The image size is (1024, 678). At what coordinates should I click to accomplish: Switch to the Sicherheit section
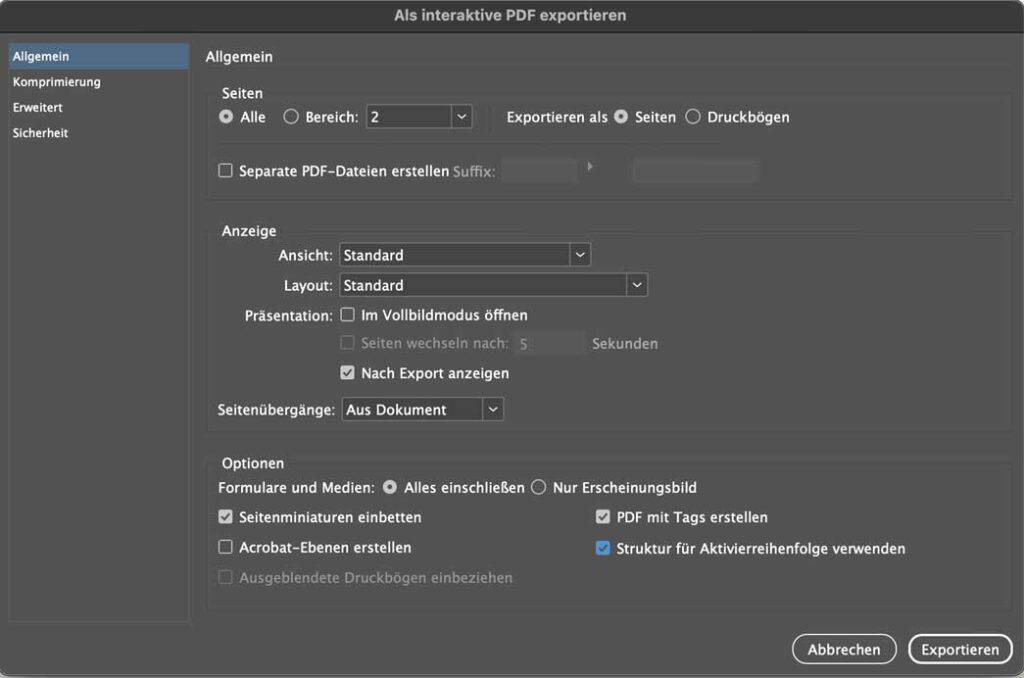coord(99,133)
